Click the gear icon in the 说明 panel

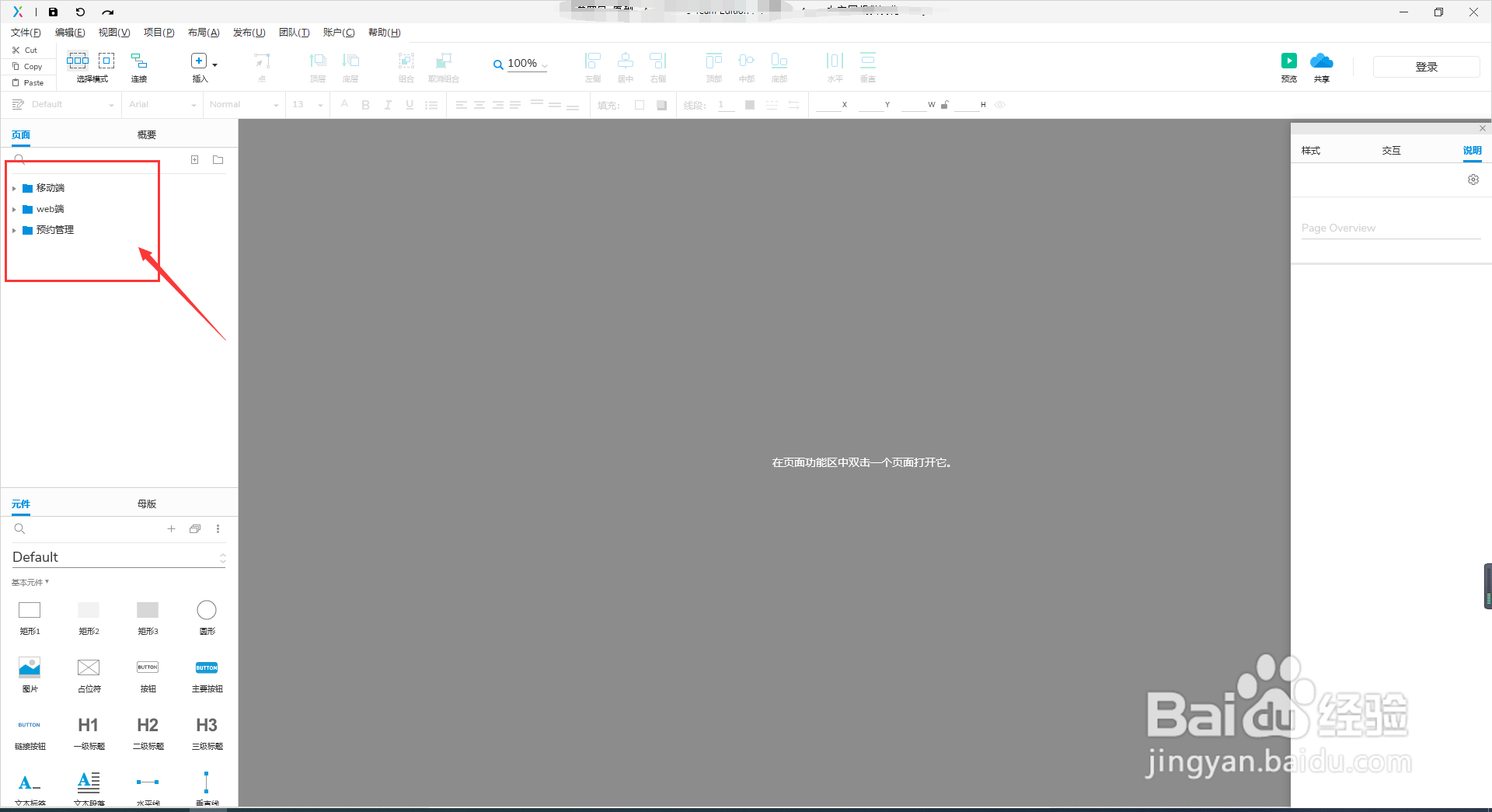(x=1473, y=179)
